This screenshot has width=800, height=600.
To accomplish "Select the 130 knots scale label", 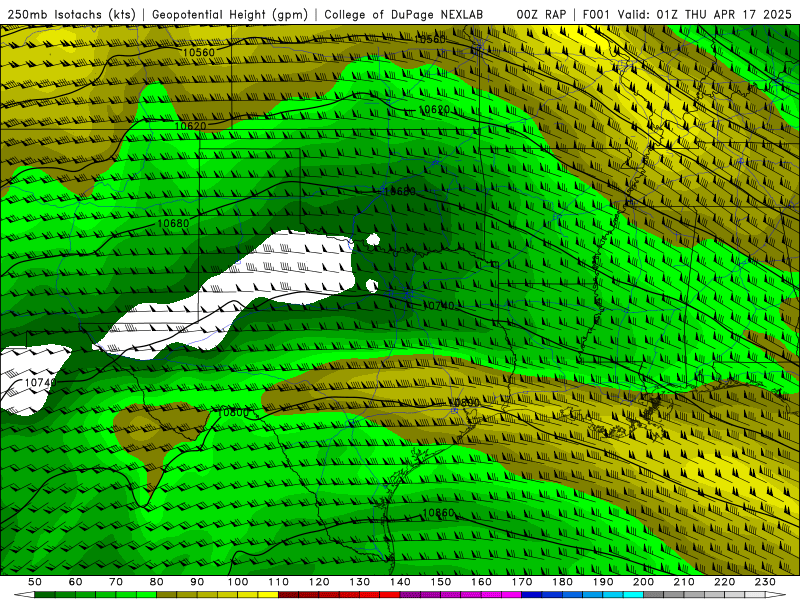I will [x=360, y=582].
